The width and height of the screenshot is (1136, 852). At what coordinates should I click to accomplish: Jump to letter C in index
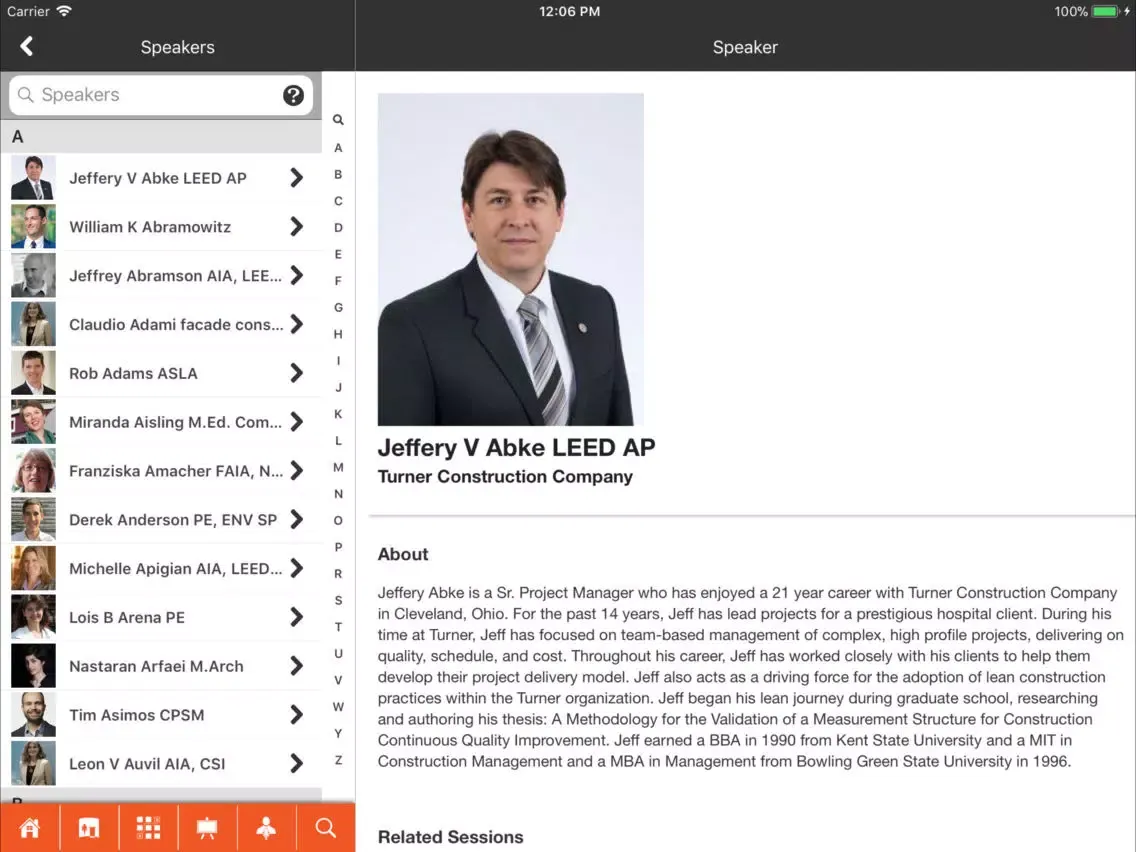338,201
